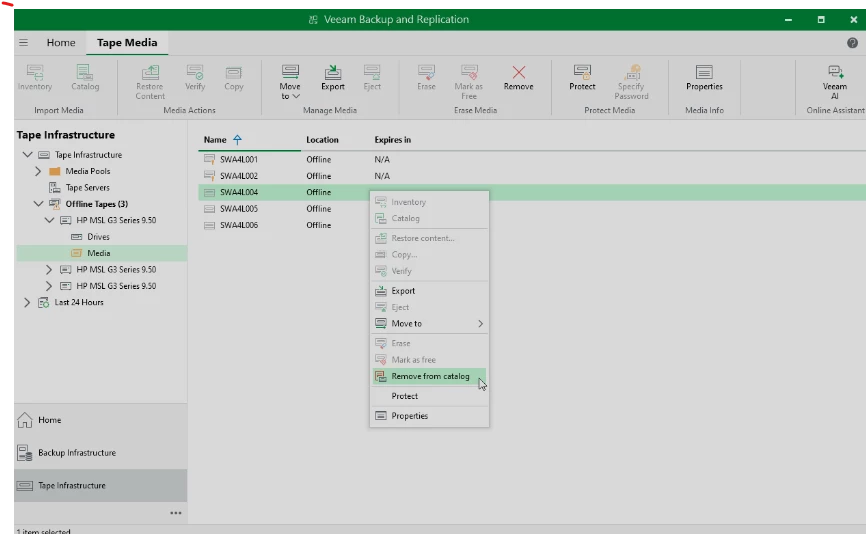The width and height of the screenshot is (866, 534).
Task: Collapse the Tape Infrastructure tree root
Action: [27, 155]
